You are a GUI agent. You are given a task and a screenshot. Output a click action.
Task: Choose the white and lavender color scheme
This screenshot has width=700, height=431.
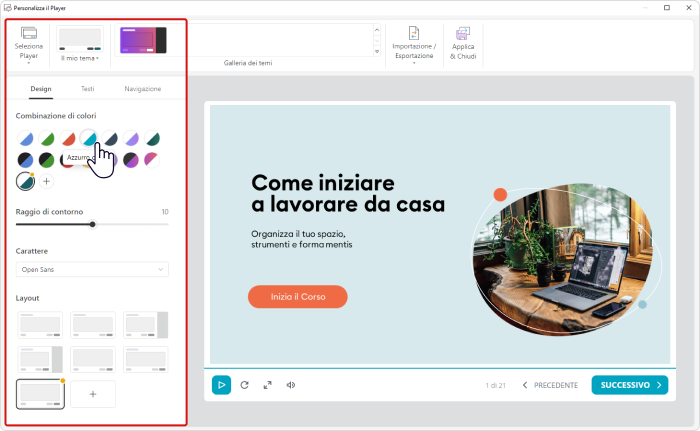click(131, 138)
